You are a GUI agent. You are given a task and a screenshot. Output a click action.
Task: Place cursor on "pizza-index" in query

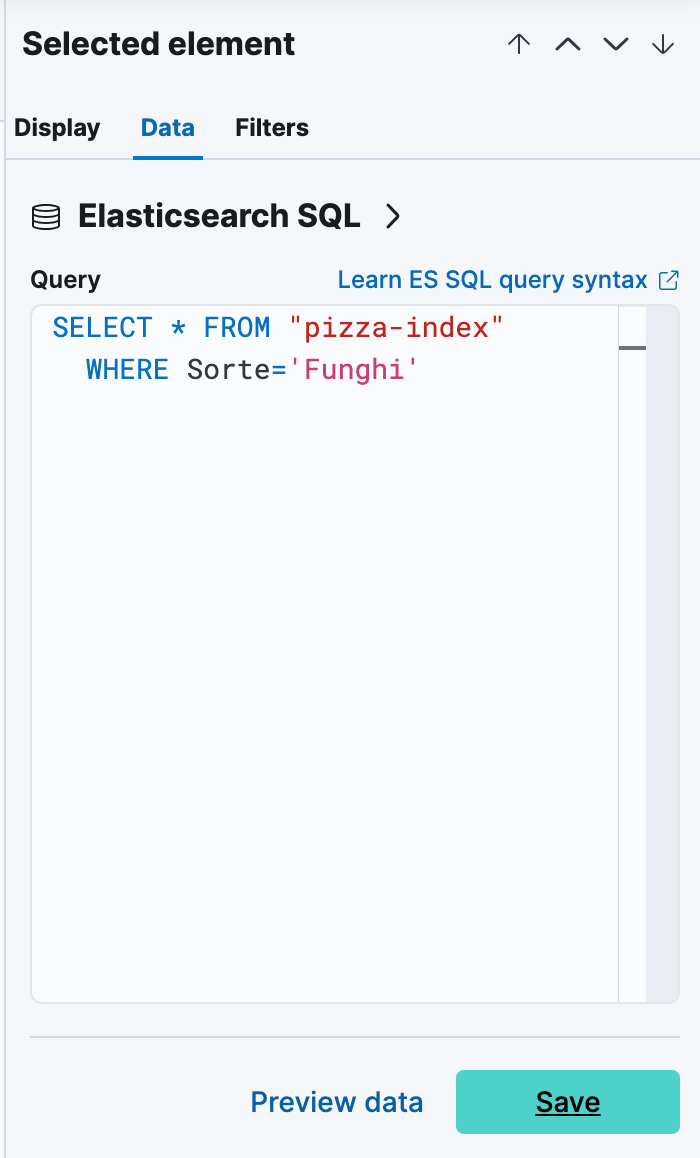395,328
